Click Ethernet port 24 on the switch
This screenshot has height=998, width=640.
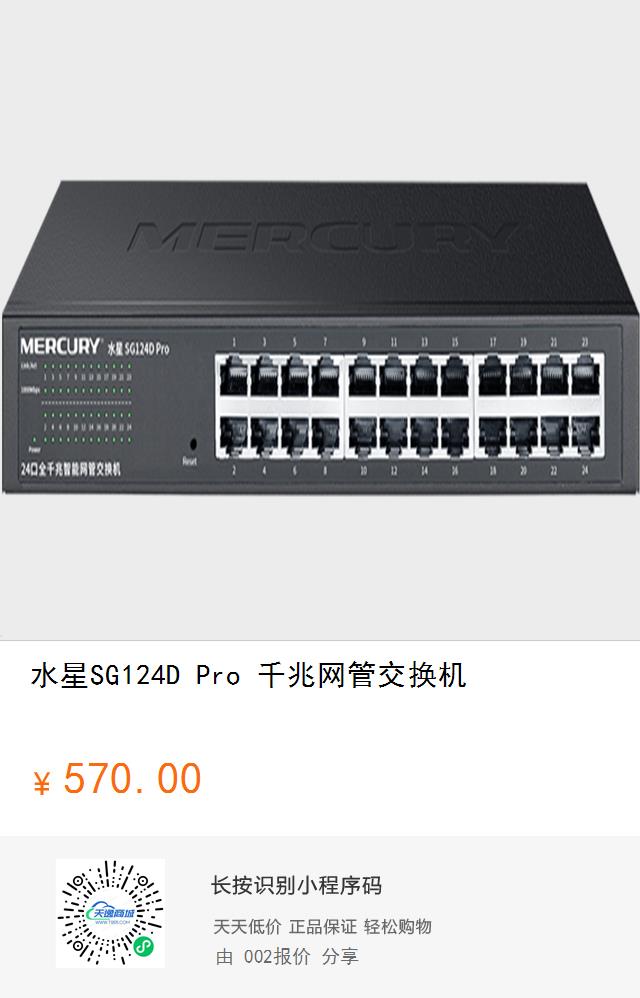(x=585, y=437)
